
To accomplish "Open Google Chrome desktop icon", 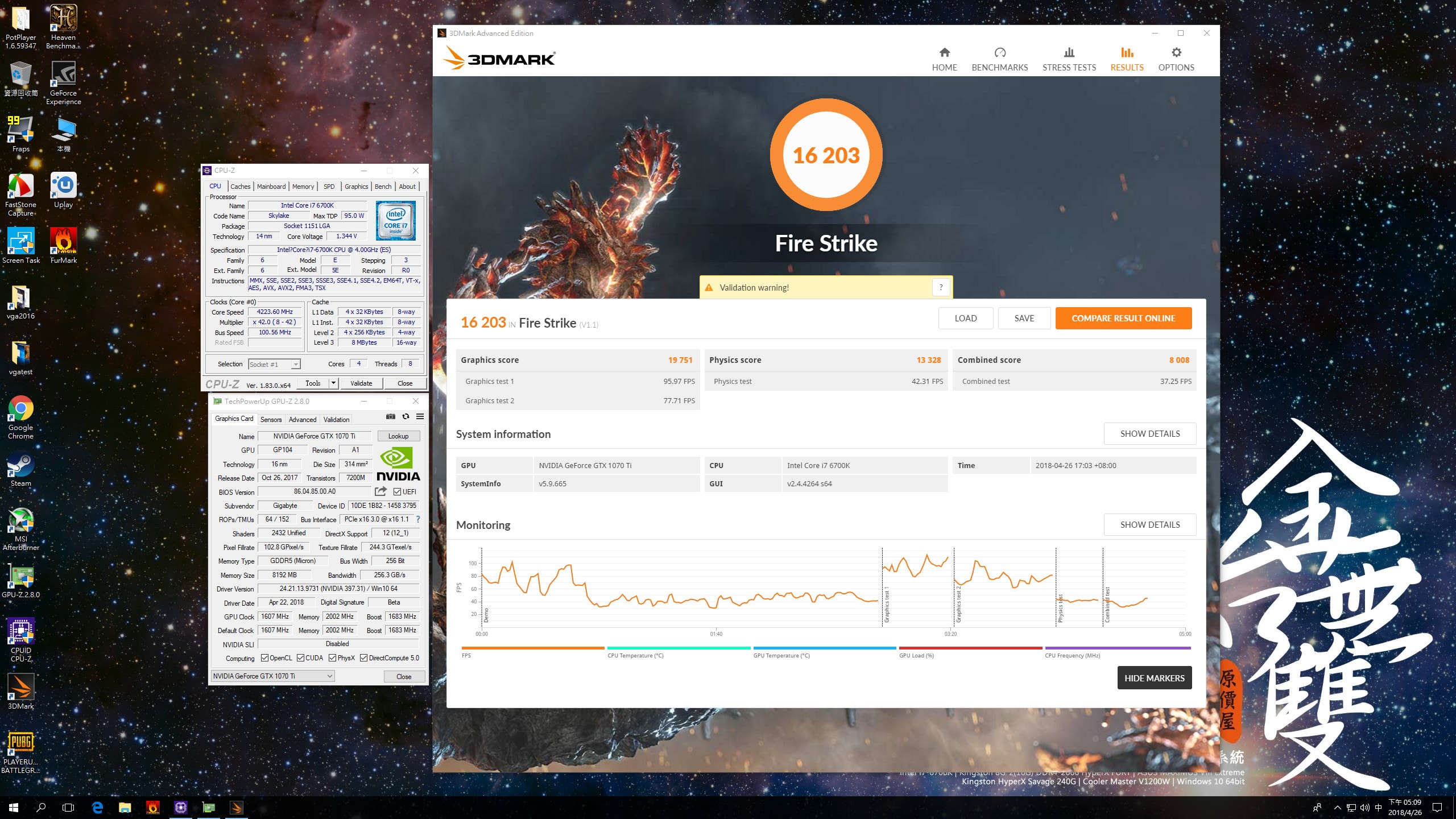I will click(x=21, y=417).
